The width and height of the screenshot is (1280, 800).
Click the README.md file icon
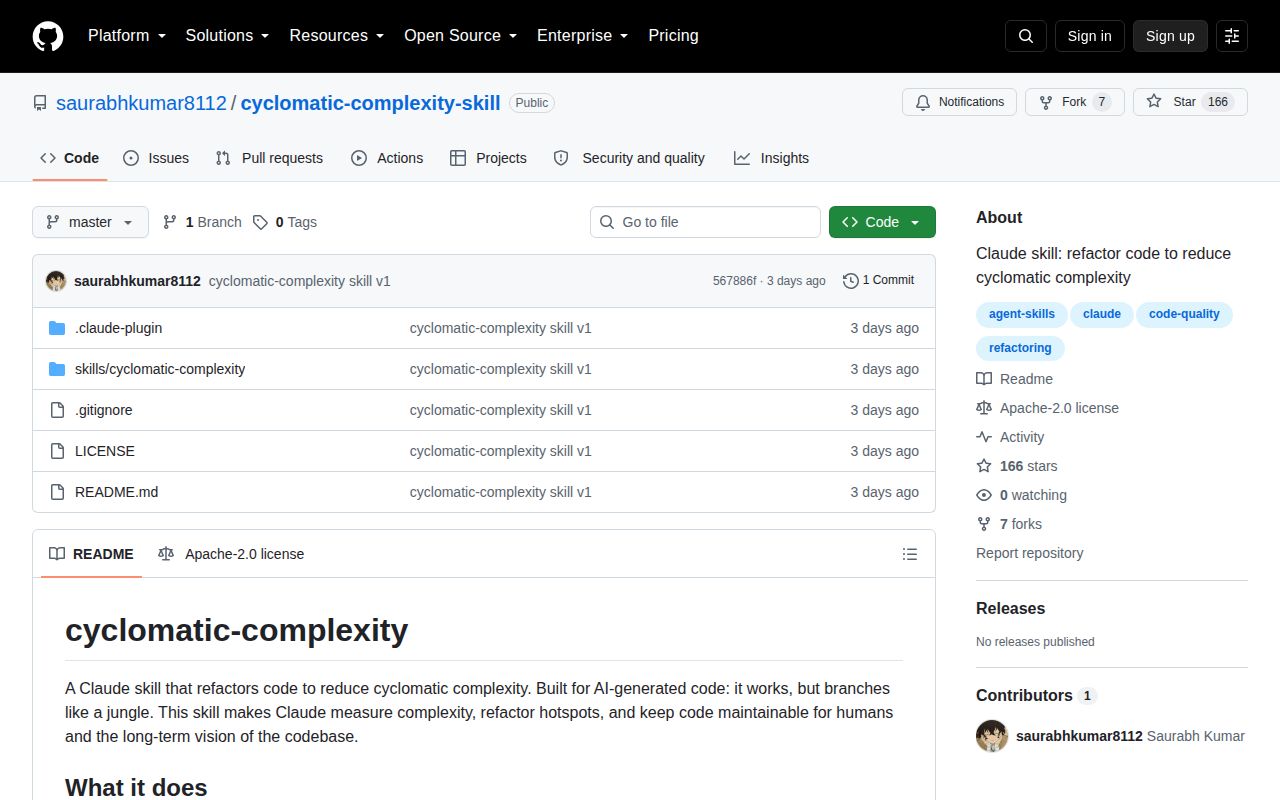[57, 492]
